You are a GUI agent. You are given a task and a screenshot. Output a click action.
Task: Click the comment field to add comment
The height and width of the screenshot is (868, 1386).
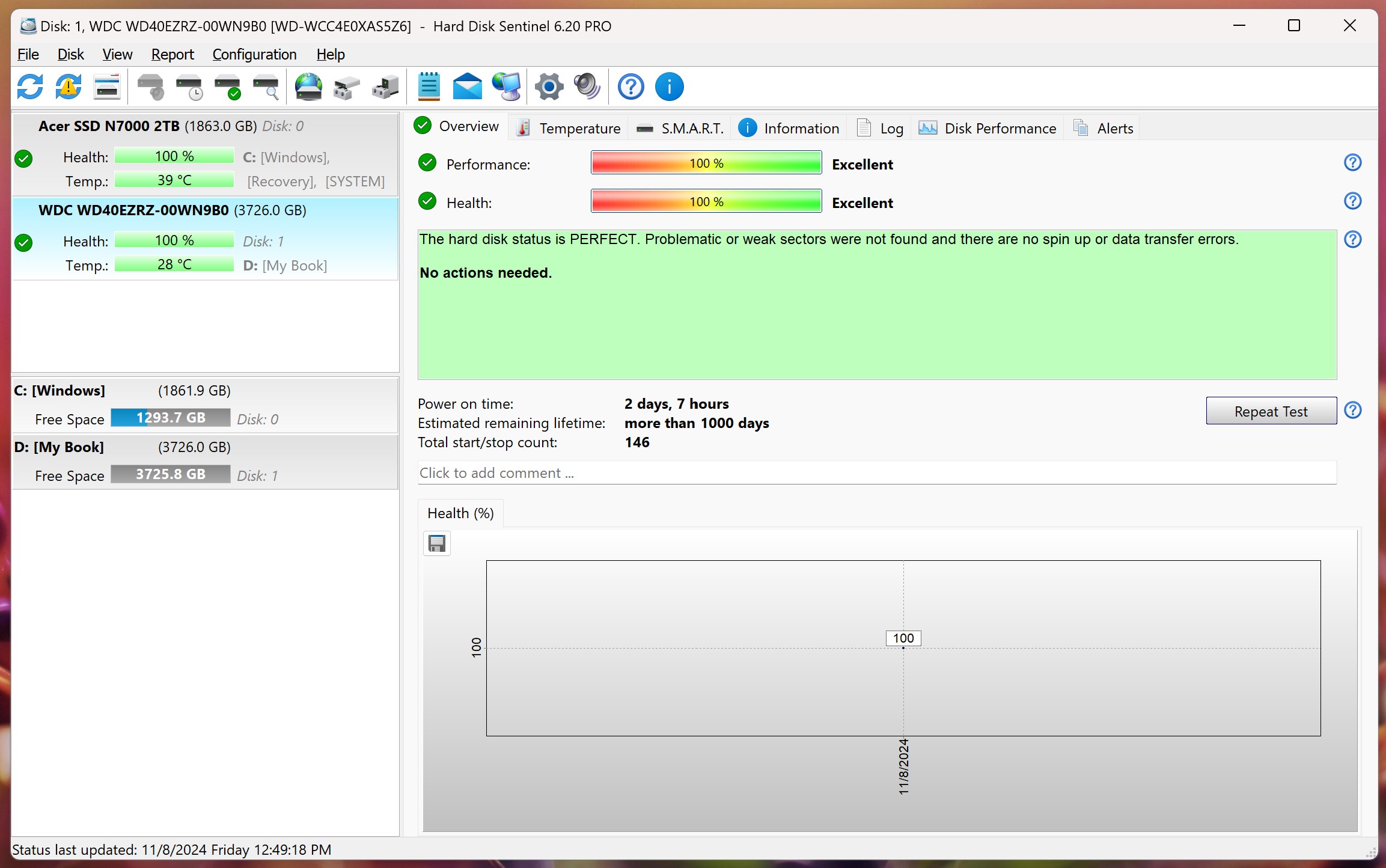877,473
